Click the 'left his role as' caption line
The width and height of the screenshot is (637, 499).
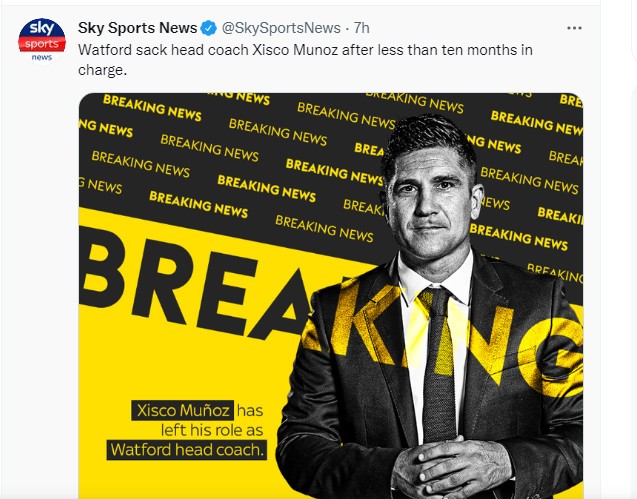(x=212, y=430)
